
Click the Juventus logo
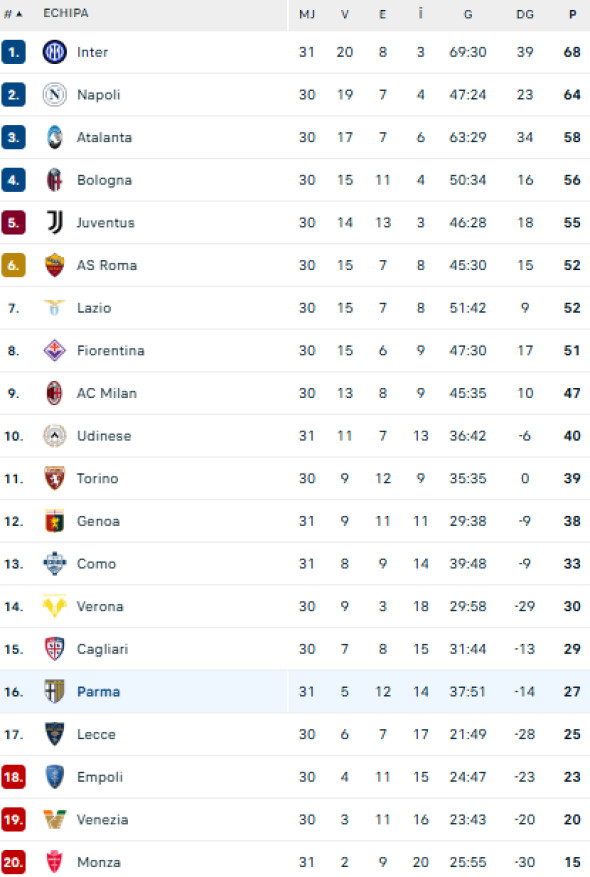click(x=53, y=222)
